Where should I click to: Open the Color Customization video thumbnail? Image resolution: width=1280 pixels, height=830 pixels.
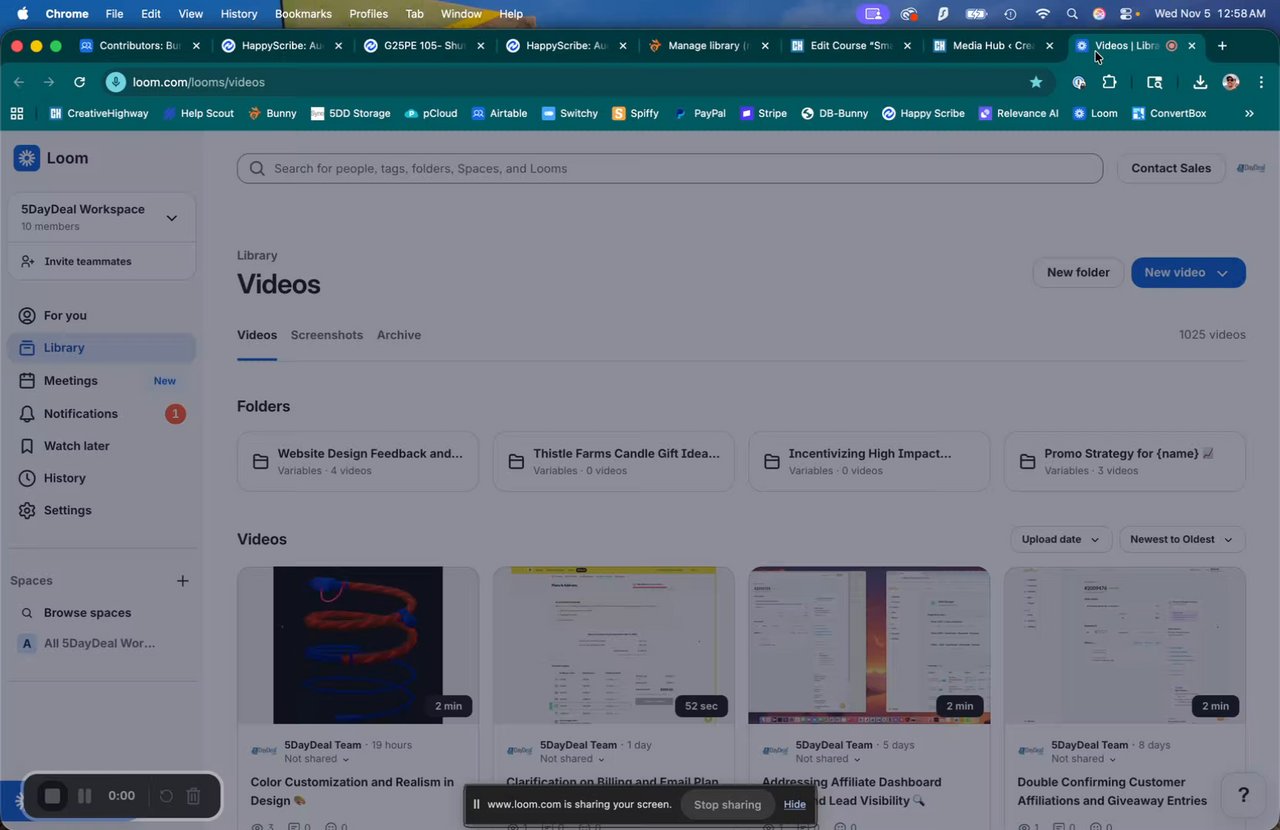[x=358, y=645]
